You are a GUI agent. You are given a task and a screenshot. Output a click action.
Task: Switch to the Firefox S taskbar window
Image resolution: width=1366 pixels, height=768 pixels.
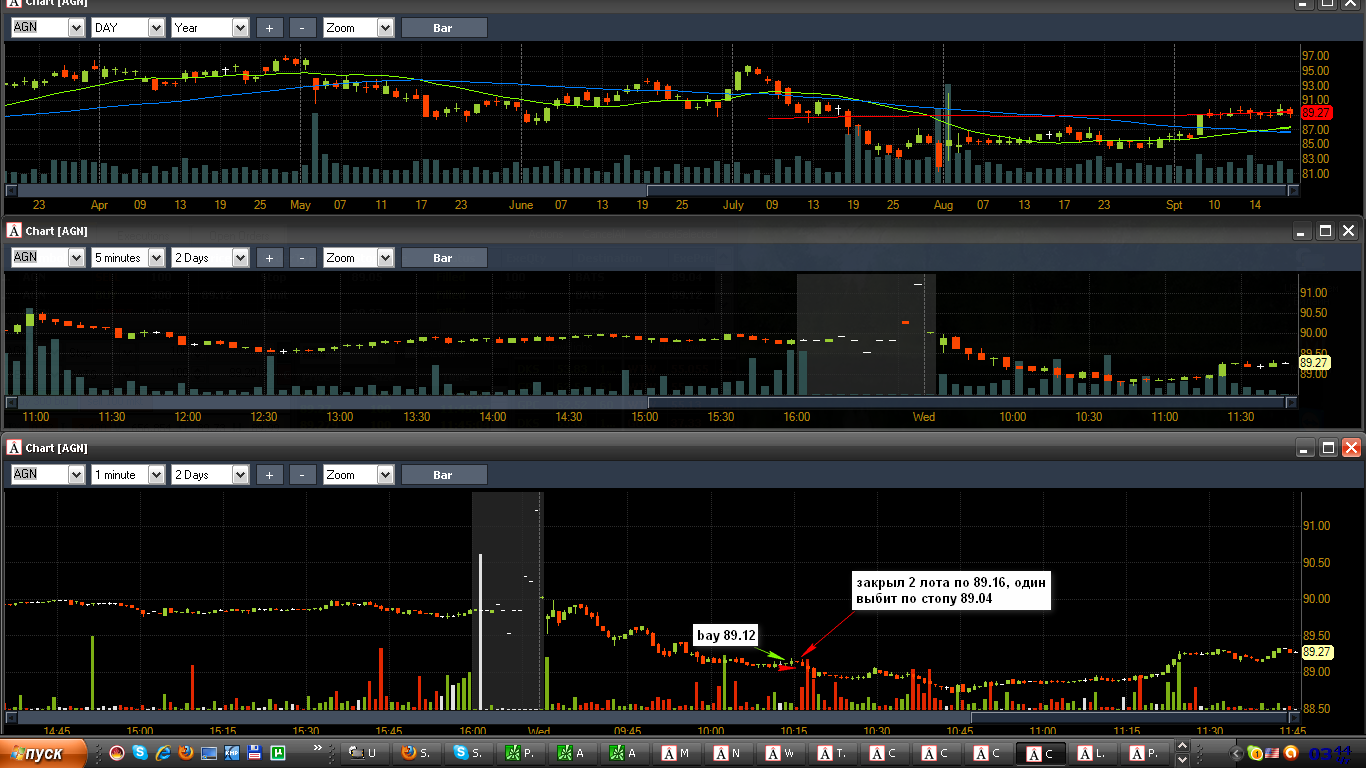point(418,754)
